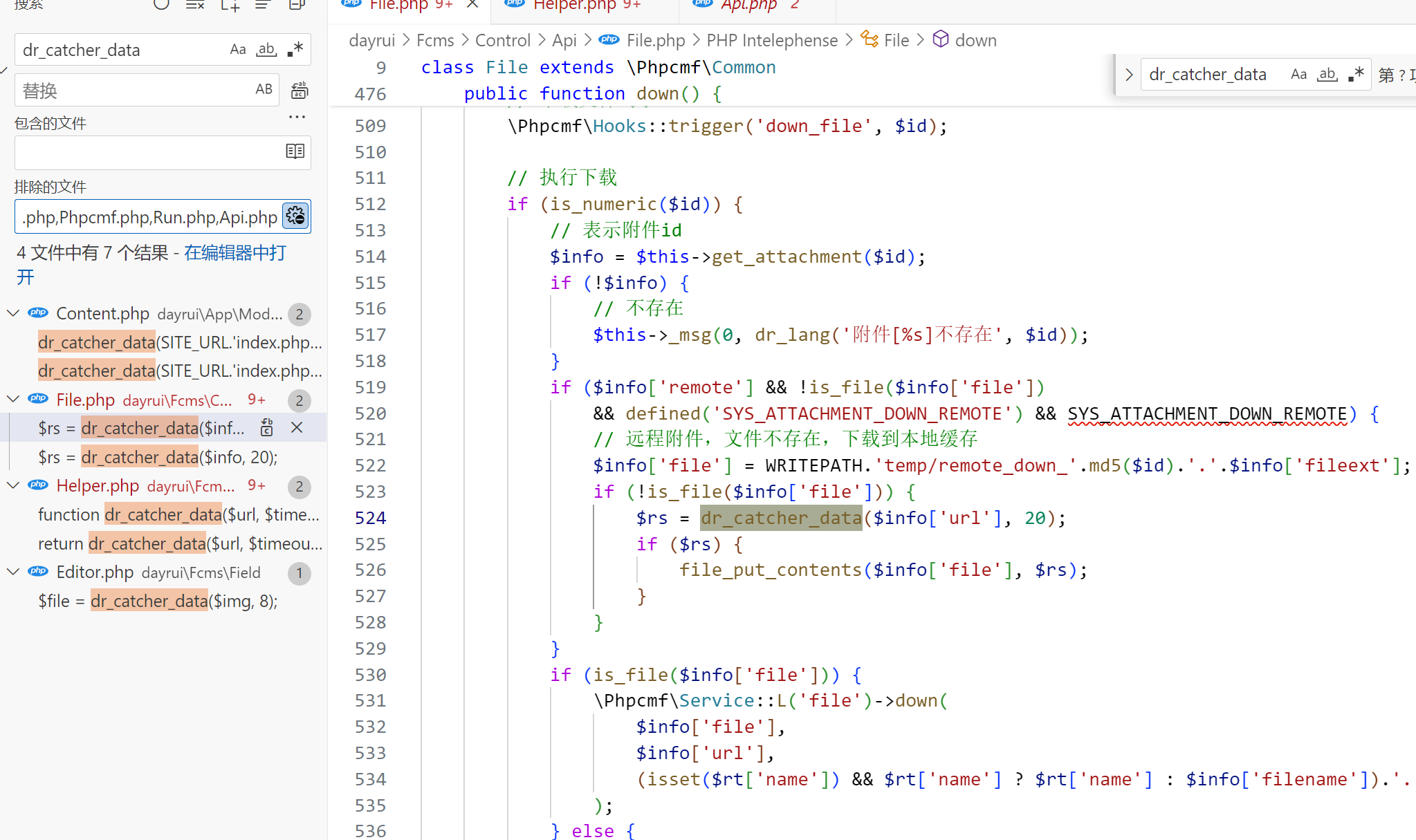This screenshot has width=1416, height=840.
Task: Toggle Match Case in editor find widget
Action: coord(1298,74)
